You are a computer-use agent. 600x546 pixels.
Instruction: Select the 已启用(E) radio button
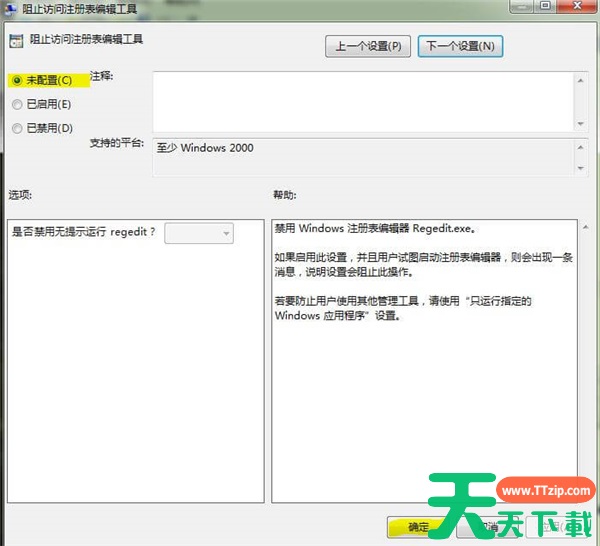tap(17, 104)
